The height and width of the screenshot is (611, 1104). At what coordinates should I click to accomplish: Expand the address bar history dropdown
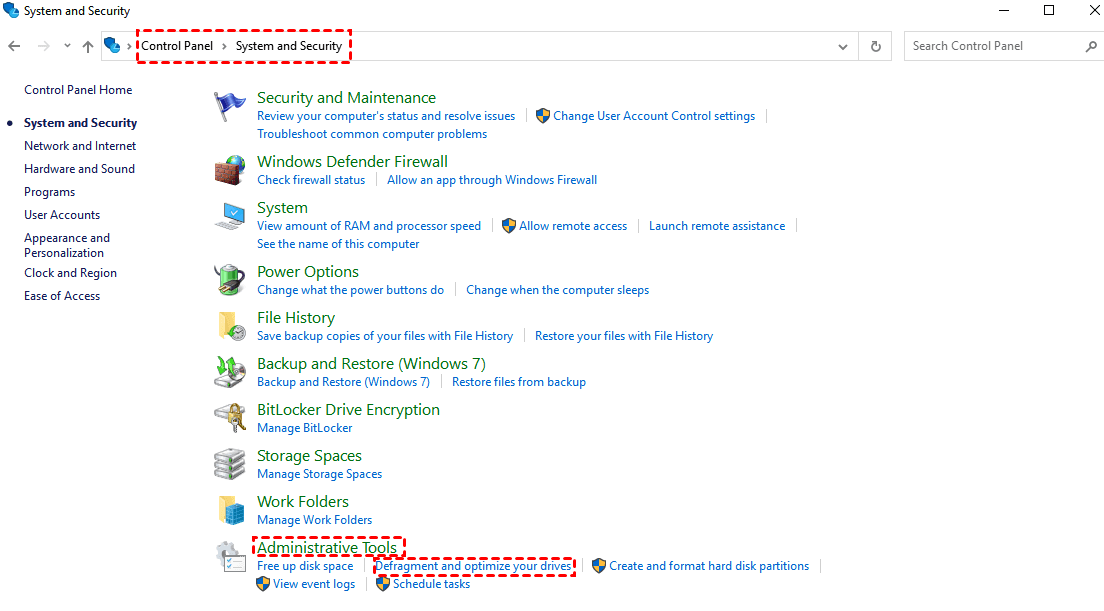pyautogui.click(x=844, y=46)
